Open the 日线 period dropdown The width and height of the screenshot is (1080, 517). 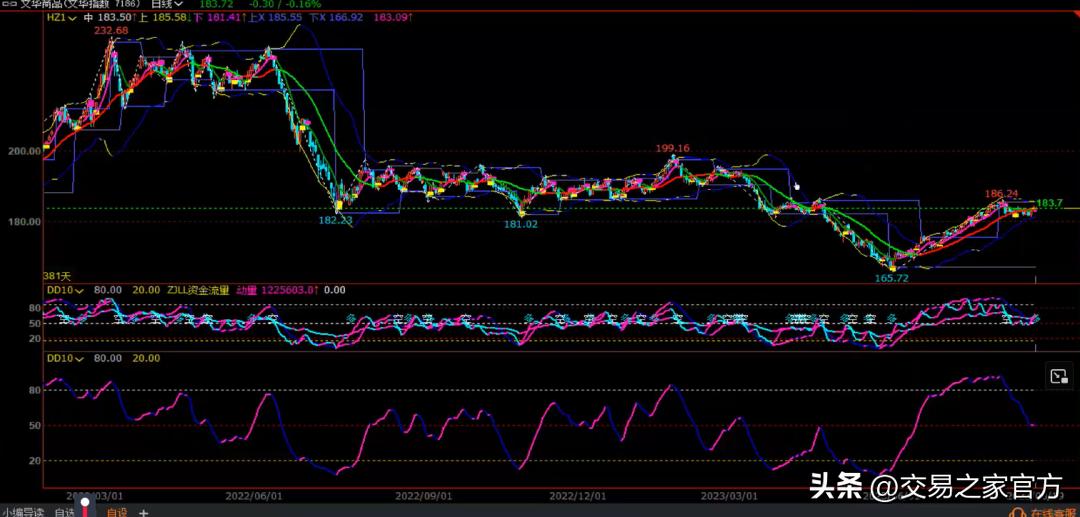click(x=167, y=4)
